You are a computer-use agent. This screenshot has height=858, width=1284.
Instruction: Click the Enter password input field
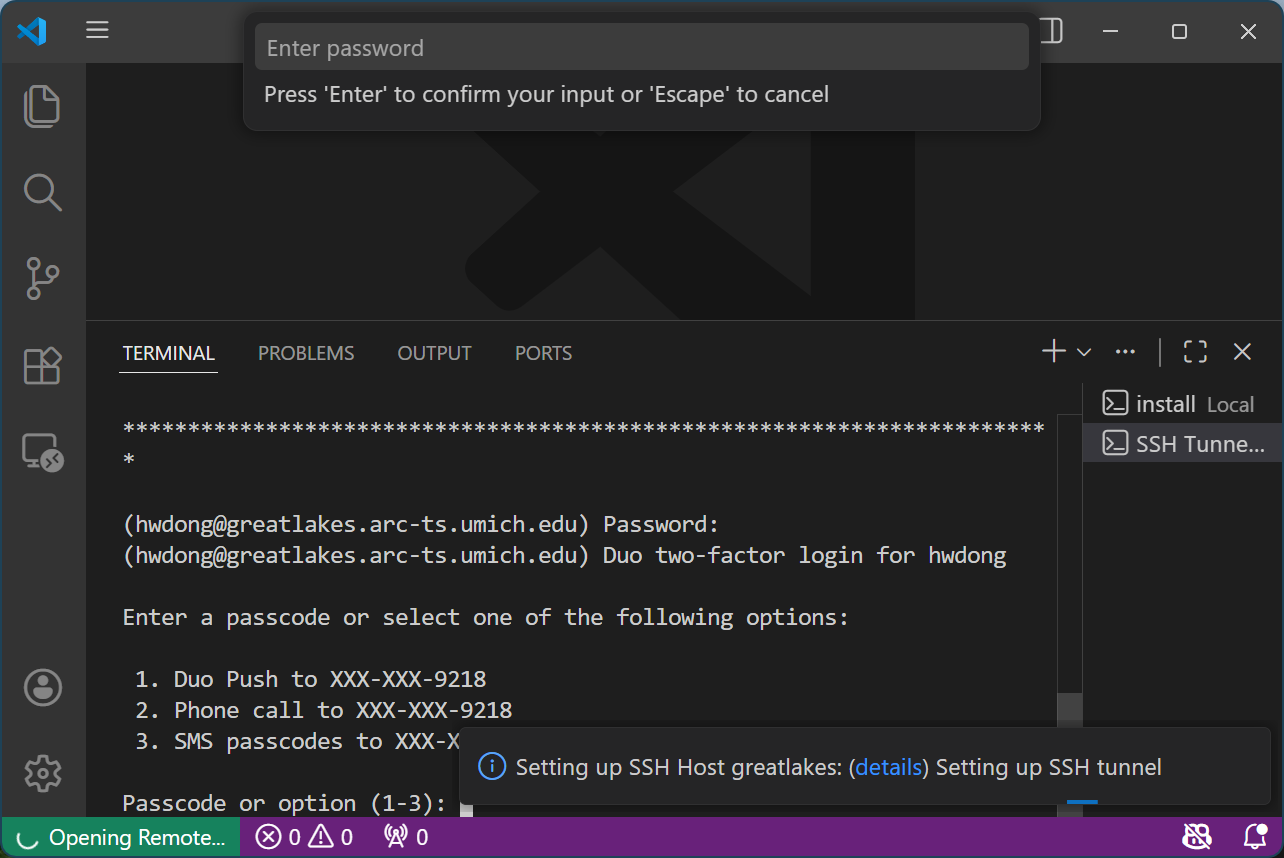pyautogui.click(x=641, y=46)
